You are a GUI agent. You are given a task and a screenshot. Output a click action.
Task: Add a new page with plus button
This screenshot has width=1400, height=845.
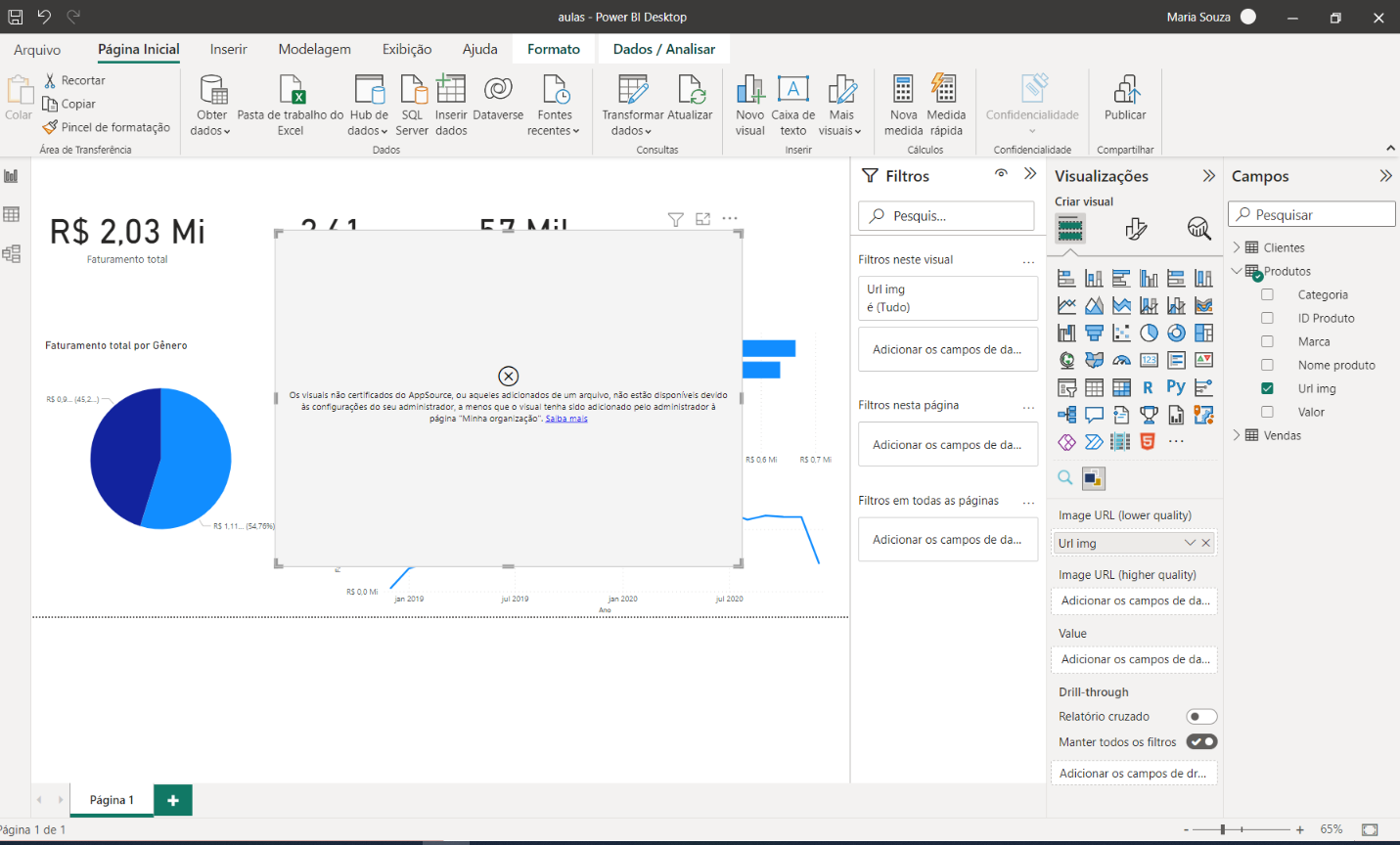click(173, 800)
